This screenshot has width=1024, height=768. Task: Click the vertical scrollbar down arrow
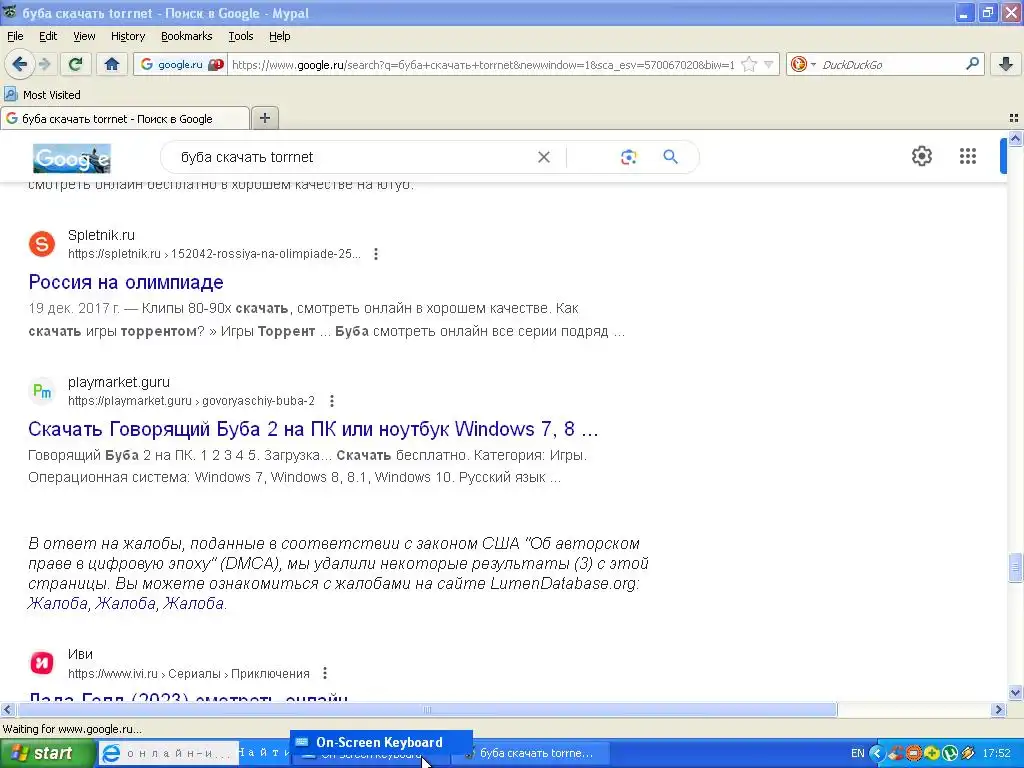point(1015,693)
